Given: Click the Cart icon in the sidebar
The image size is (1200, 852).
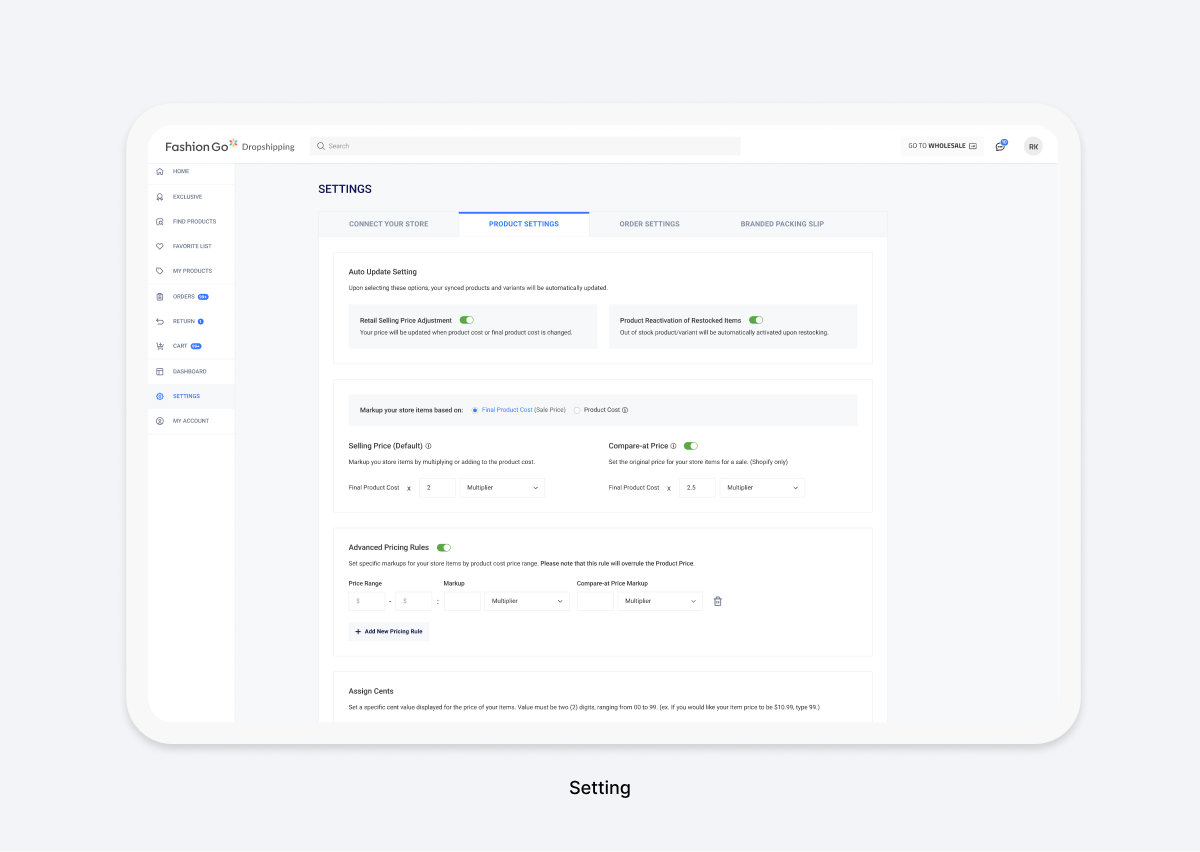Looking at the screenshot, I should 160,346.
